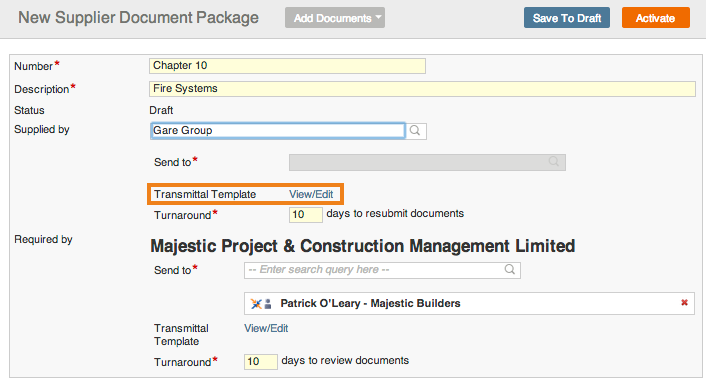This screenshot has width=706, height=385.
Task: Open the highlighted Transmittal Template View/Edit link
Action: coord(311,194)
